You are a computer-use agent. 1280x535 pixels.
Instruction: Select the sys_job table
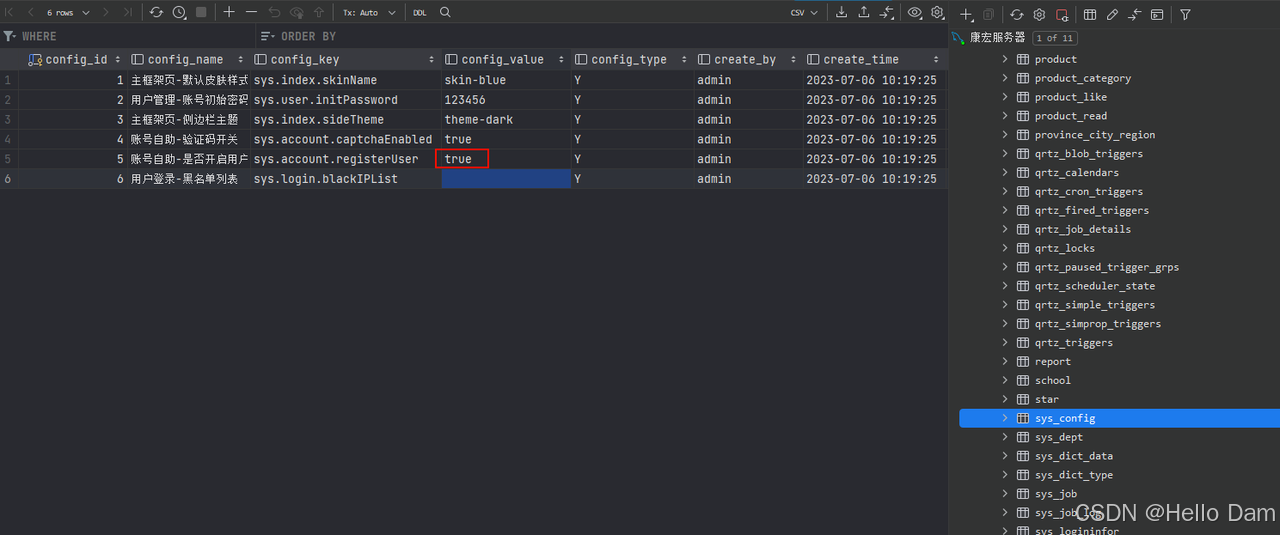(x=1056, y=494)
